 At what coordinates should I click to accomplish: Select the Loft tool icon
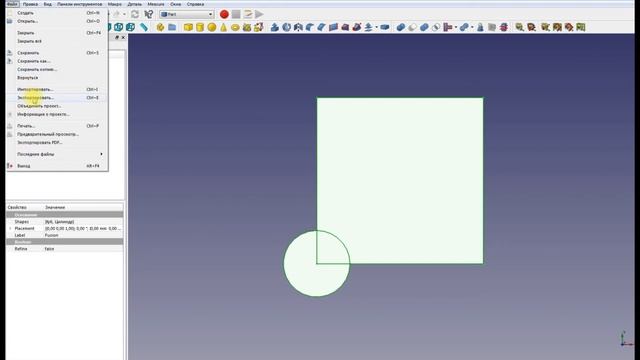(345, 27)
